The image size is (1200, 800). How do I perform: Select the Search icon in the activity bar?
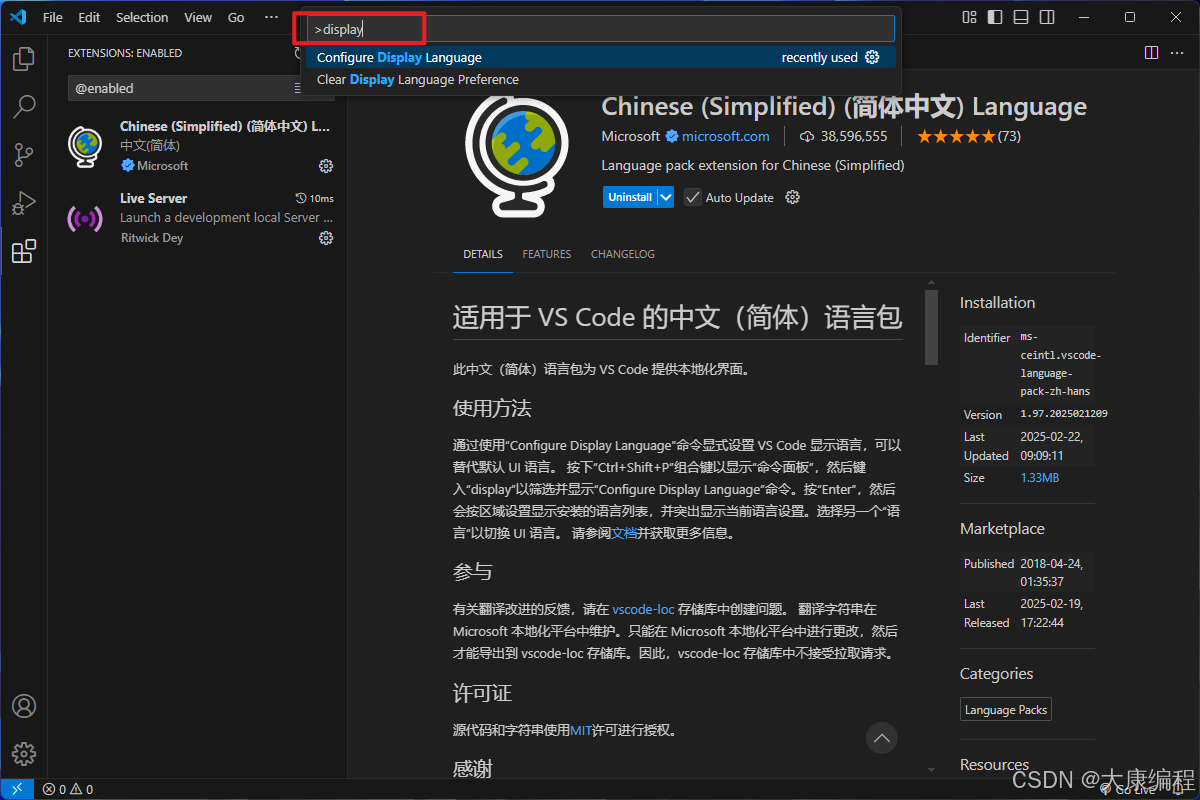pos(23,107)
